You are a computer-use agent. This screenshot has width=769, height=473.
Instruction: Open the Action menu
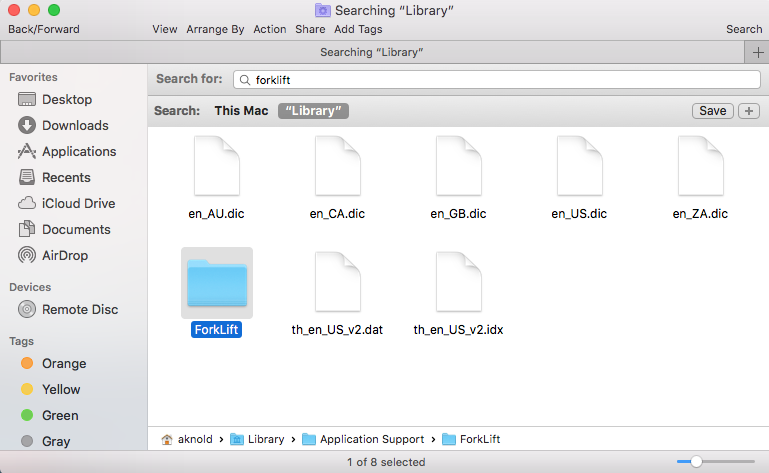click(270, 29)
